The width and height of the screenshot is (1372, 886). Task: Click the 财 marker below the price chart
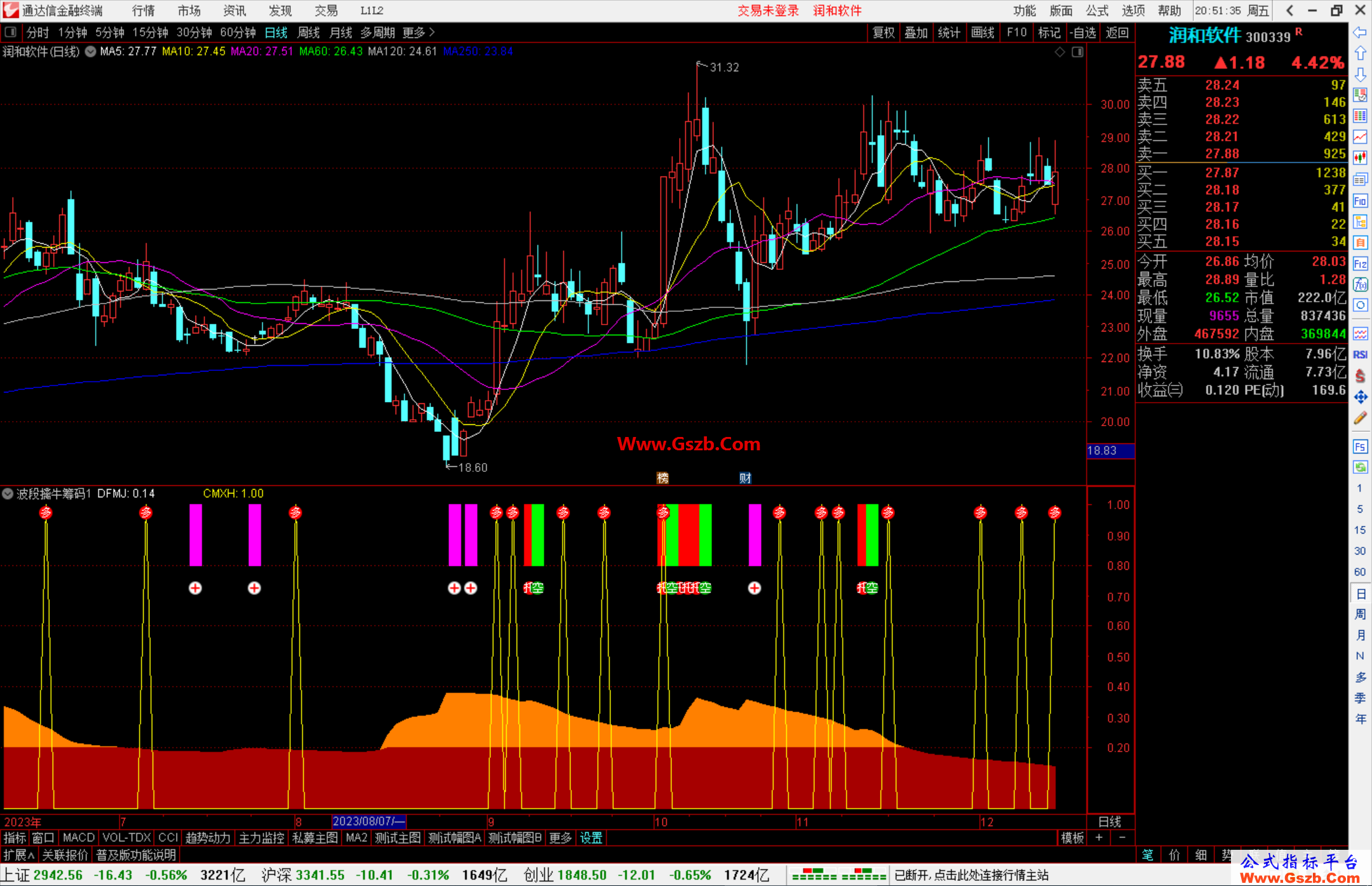click(745, 478)
